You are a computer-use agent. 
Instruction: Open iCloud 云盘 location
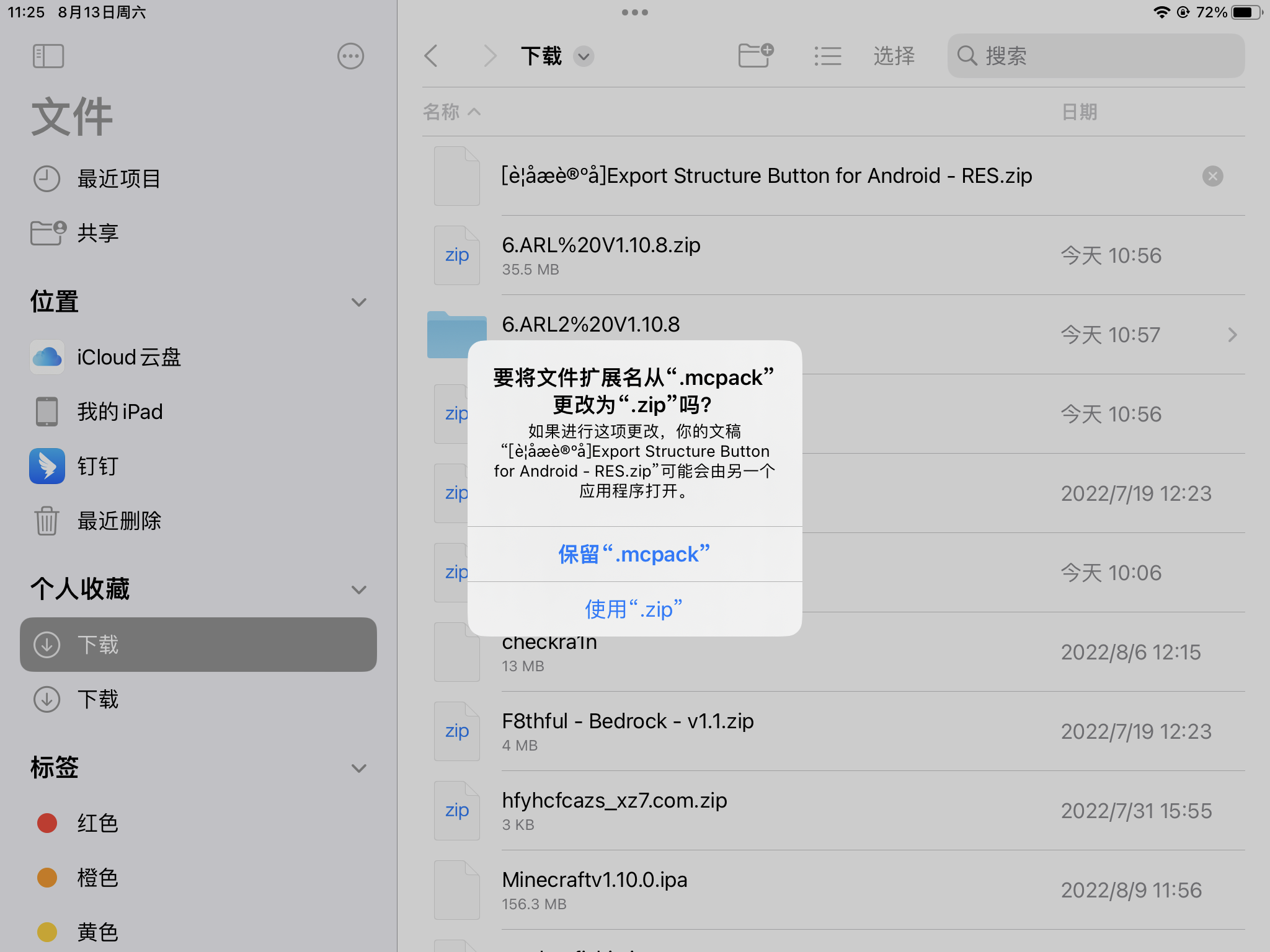click(x=198, y=357)
